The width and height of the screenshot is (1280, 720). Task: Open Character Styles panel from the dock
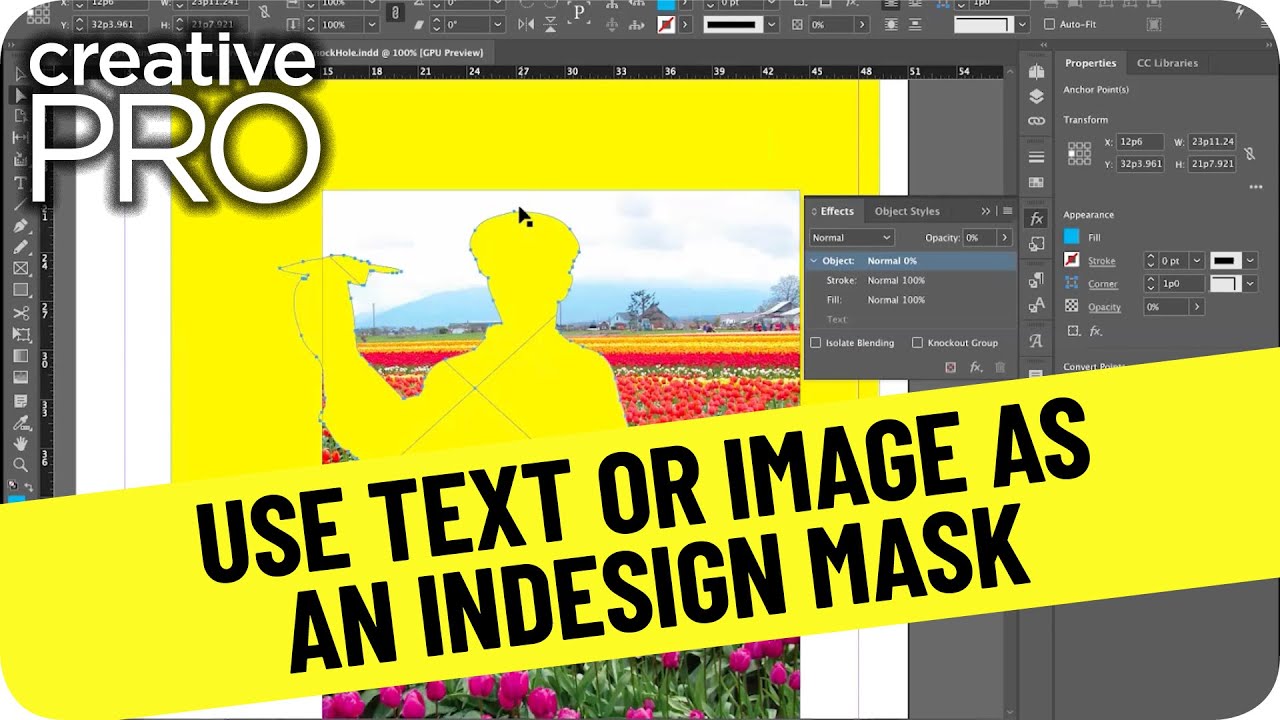click(x=1036, y=304)
